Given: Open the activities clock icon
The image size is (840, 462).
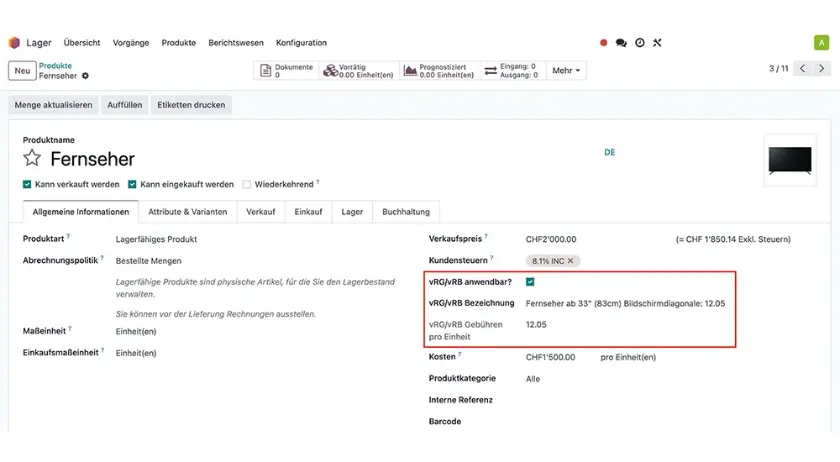Looking at the screenshot, I should (639, 43).
